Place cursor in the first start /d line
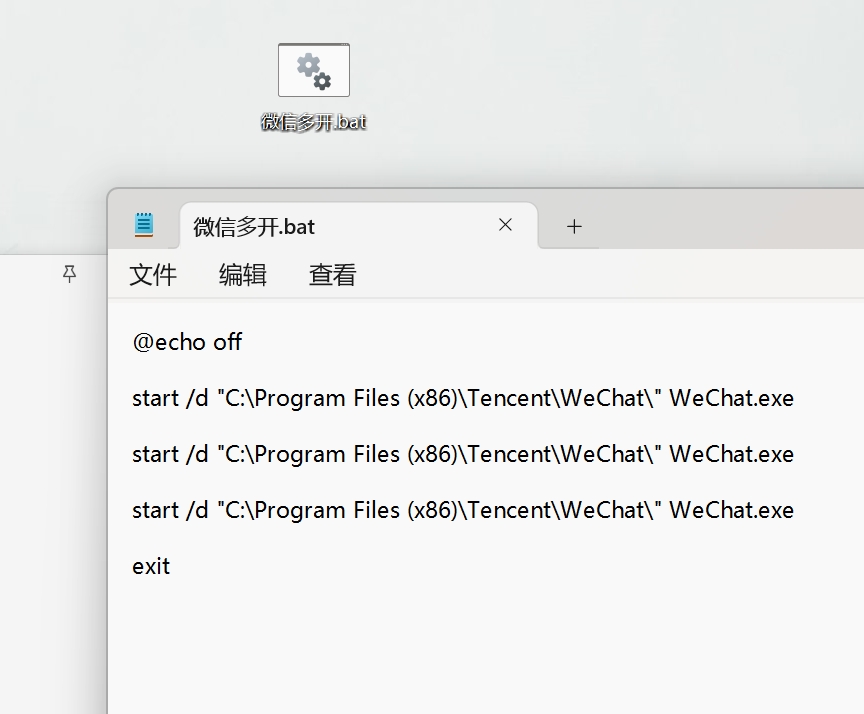Viewport: 864px width, 714px height. 463,398
